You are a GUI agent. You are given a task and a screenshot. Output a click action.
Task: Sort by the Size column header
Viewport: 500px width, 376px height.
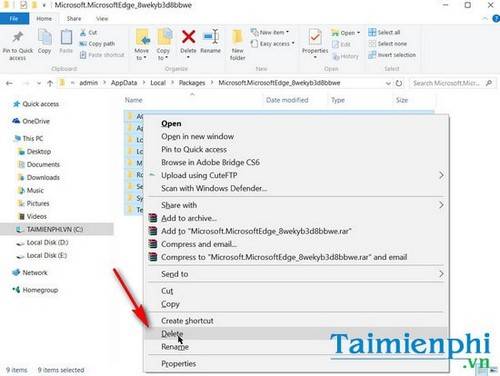point(402,100)
